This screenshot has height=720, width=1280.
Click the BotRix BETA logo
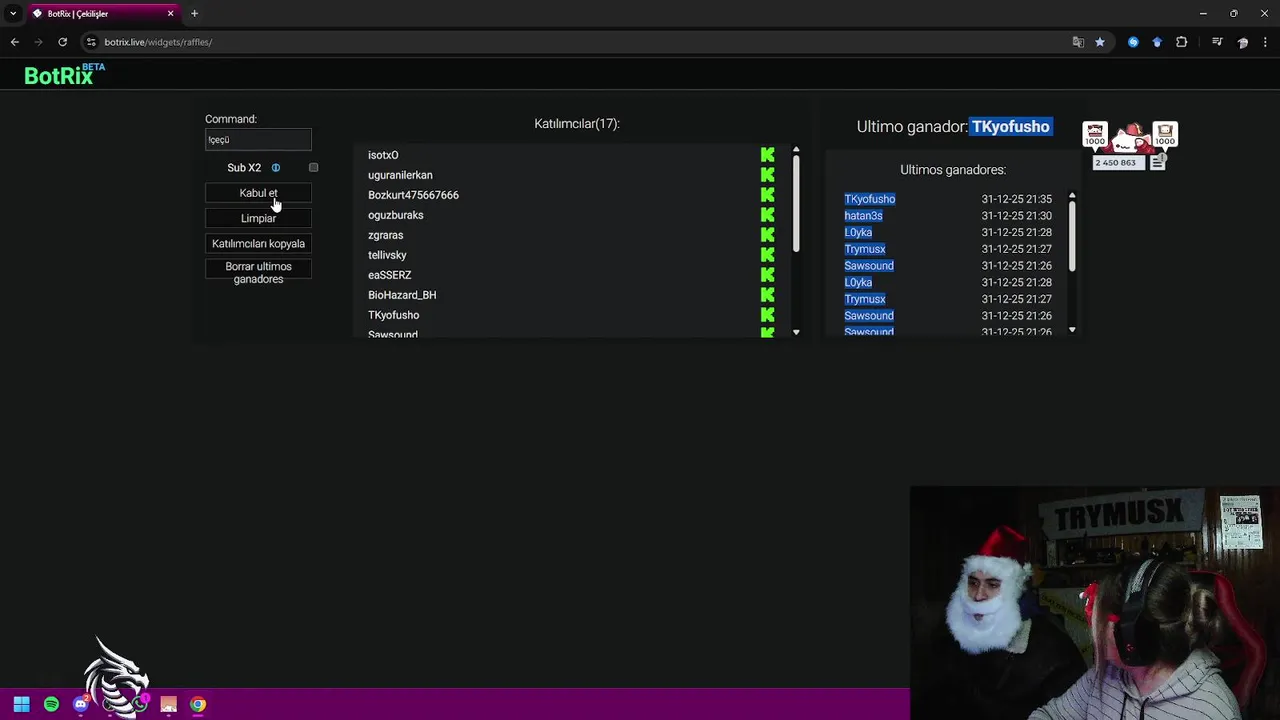coord(64,74)
